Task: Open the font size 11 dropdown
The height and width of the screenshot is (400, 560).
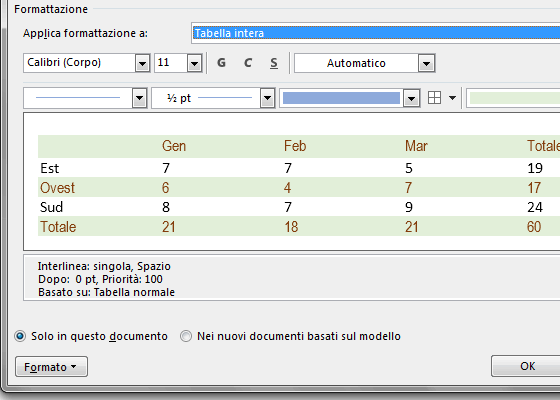Action: 195,64
